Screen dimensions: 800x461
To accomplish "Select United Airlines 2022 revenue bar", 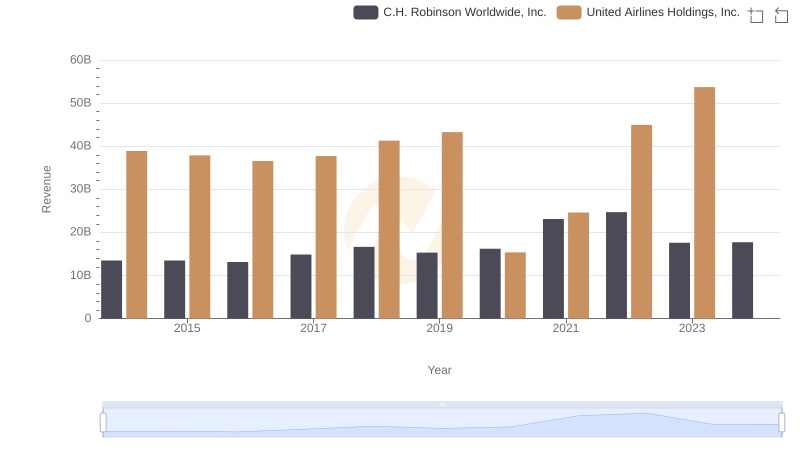I will [641, 222].
